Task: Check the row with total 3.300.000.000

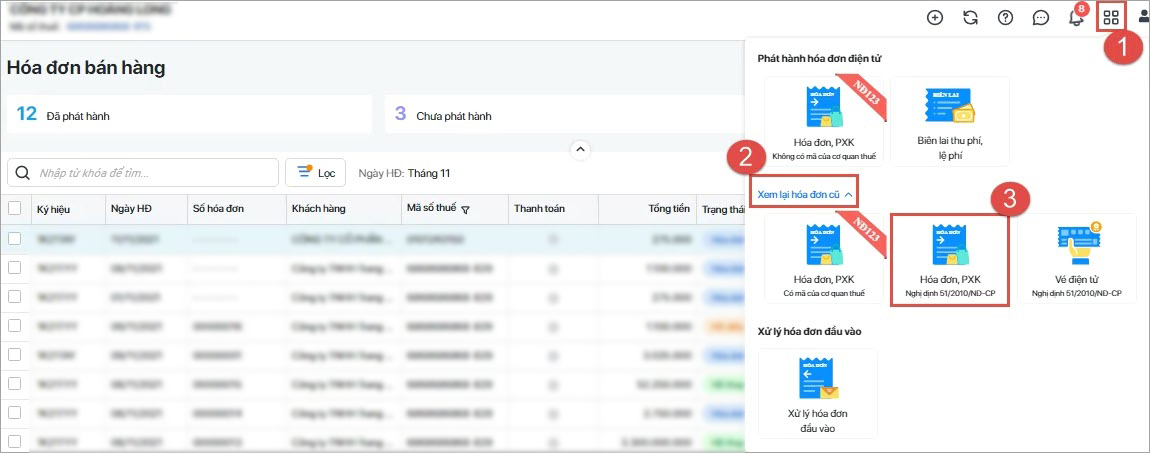Action: point(15,441)
